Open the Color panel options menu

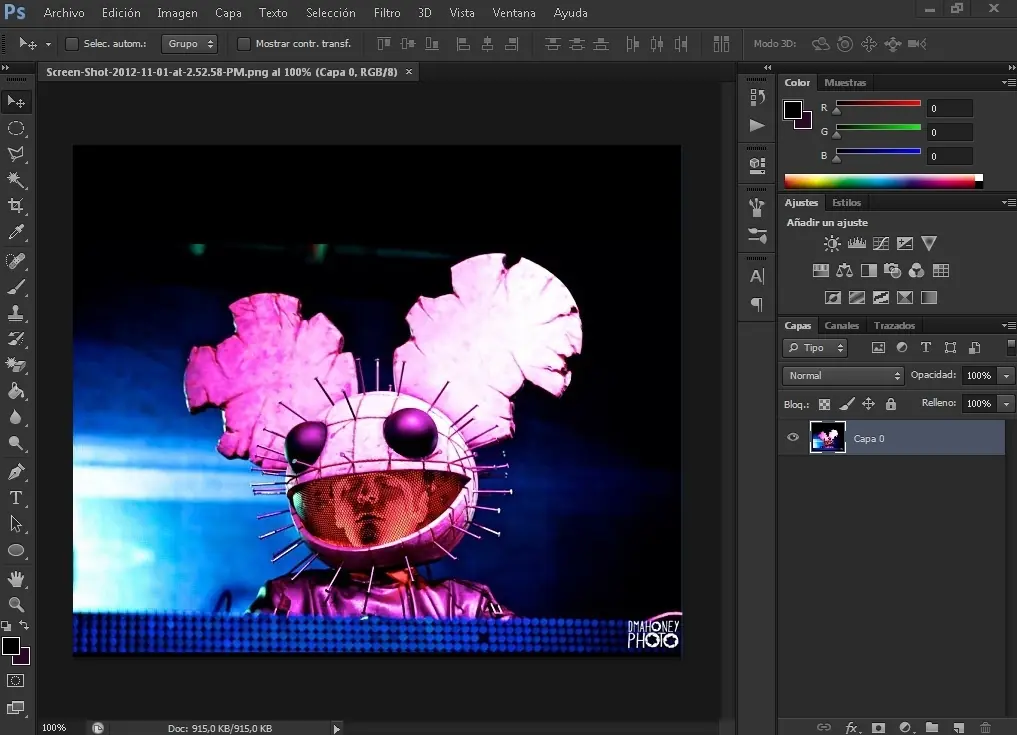click(1009, 82)
